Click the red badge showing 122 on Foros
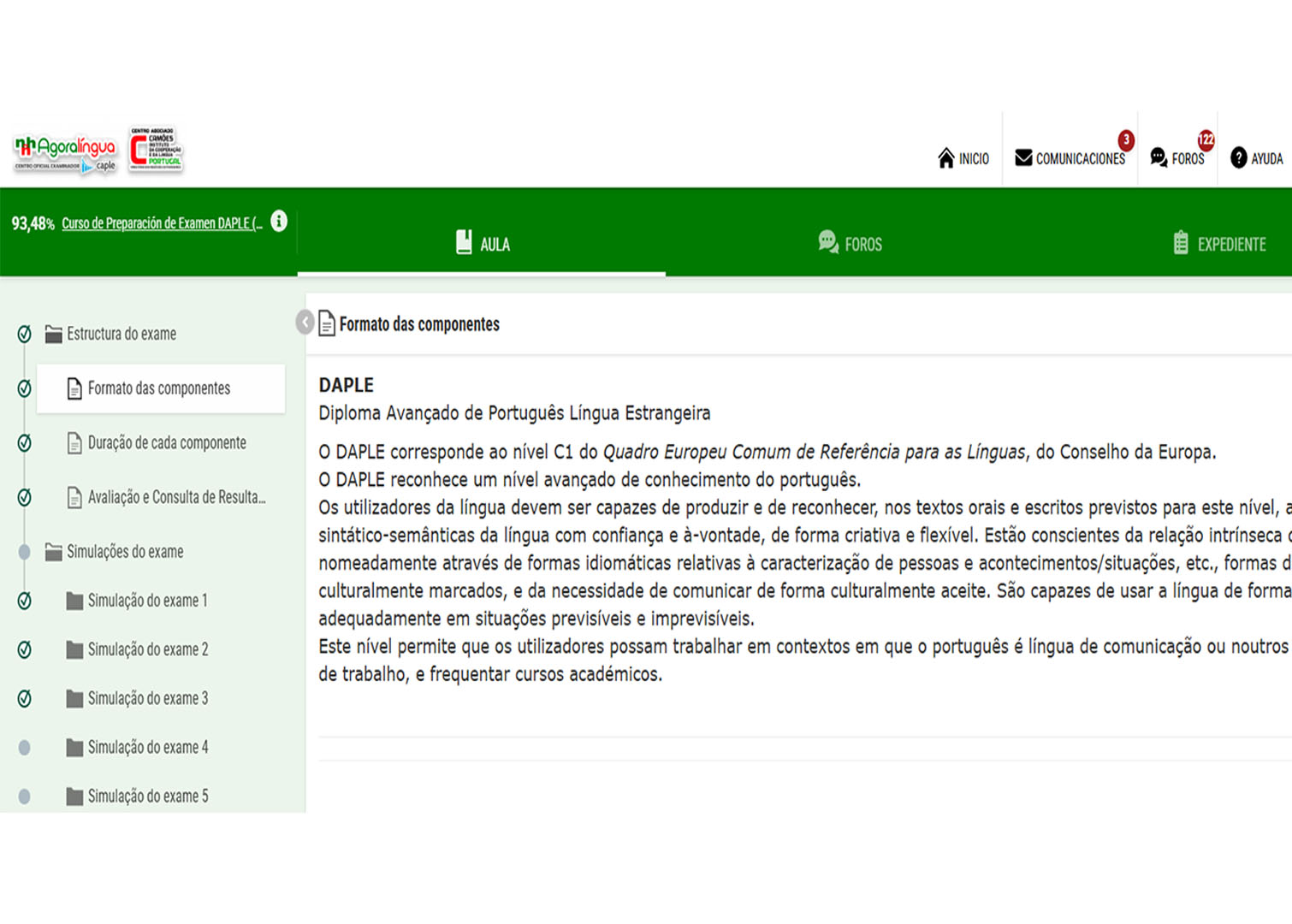1292x924 pixels. pos(1206,139)
